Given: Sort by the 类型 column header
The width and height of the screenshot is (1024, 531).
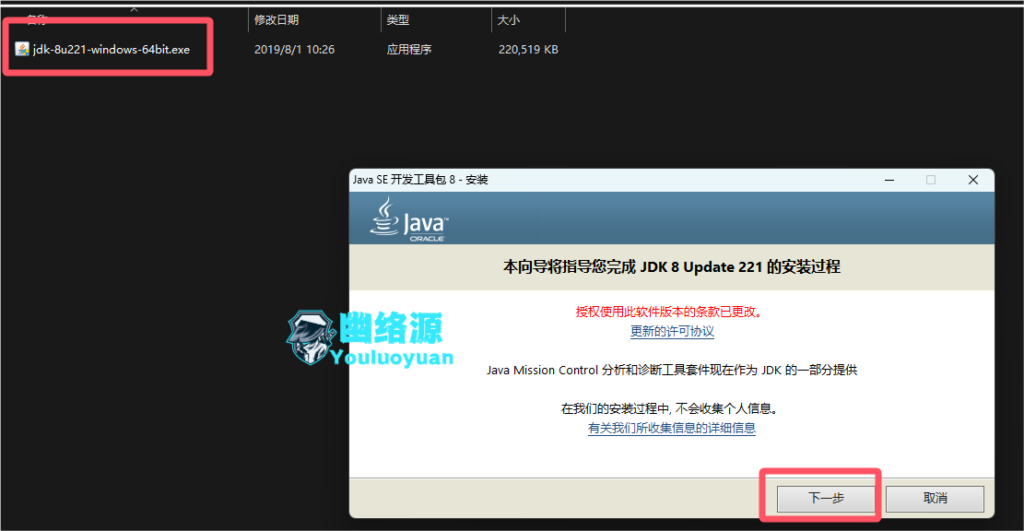Looking at the screenshot, I should pyautogui.click(x=398, y=20).
